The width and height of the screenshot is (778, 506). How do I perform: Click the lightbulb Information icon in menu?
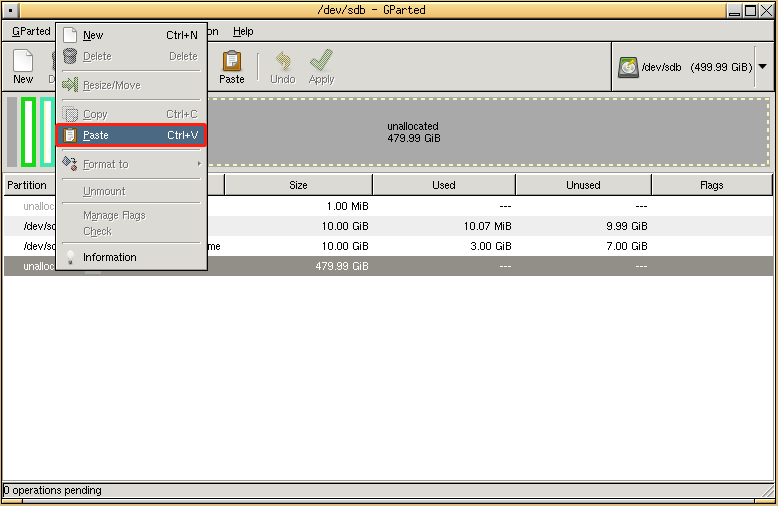click(70, 257)
